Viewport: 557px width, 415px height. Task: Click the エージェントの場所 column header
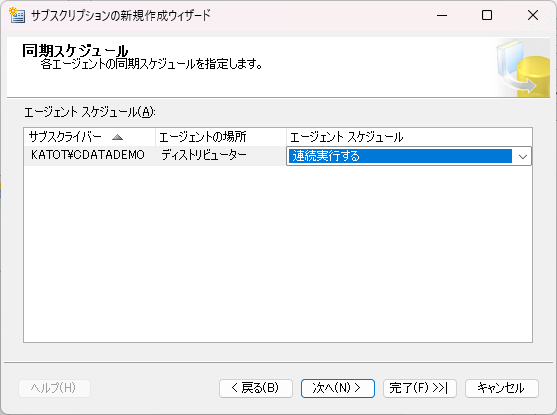(x=221, y=137)
